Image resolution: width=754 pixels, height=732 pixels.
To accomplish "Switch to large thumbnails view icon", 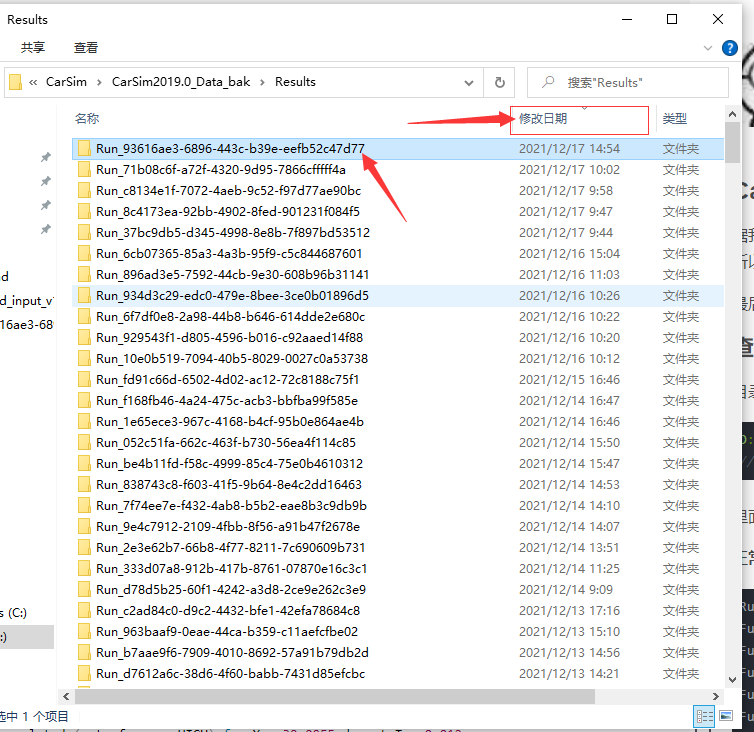I will [726, 716].
